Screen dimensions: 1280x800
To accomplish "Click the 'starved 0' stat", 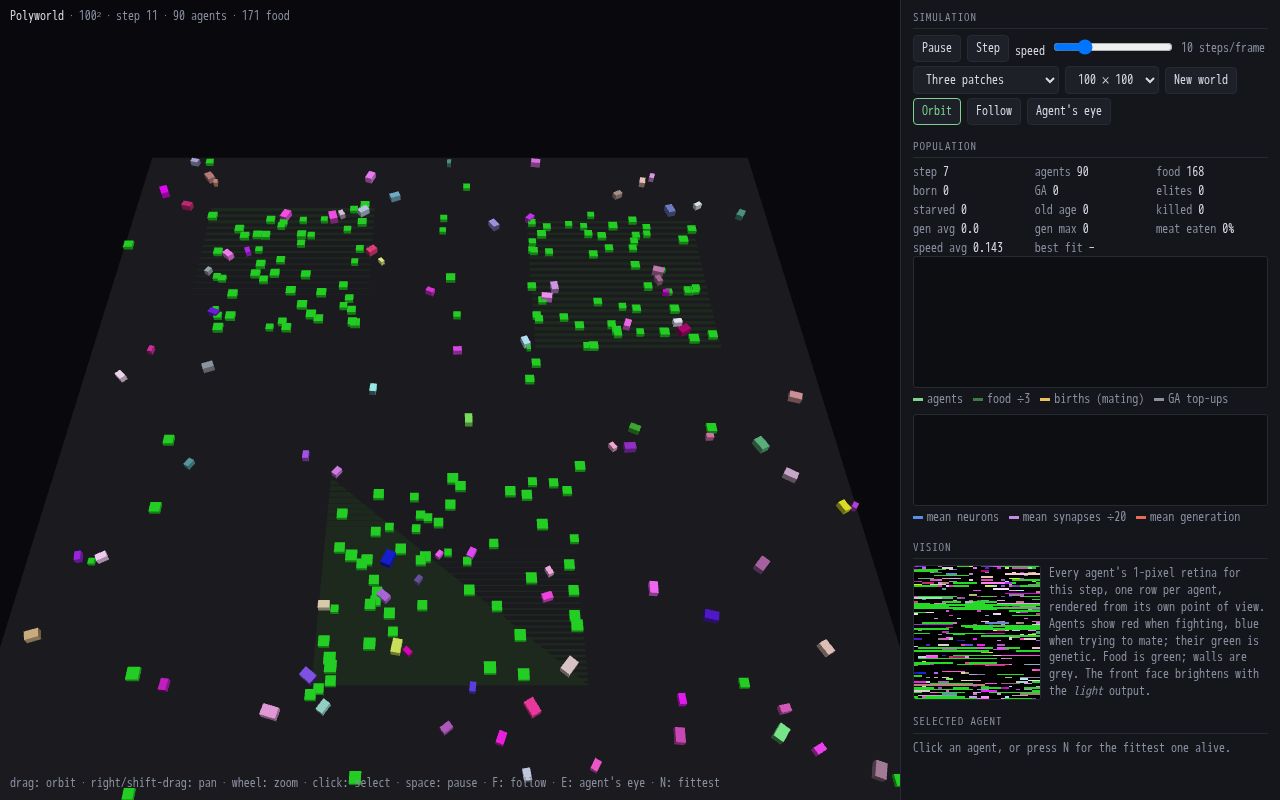I will point(940,210).
